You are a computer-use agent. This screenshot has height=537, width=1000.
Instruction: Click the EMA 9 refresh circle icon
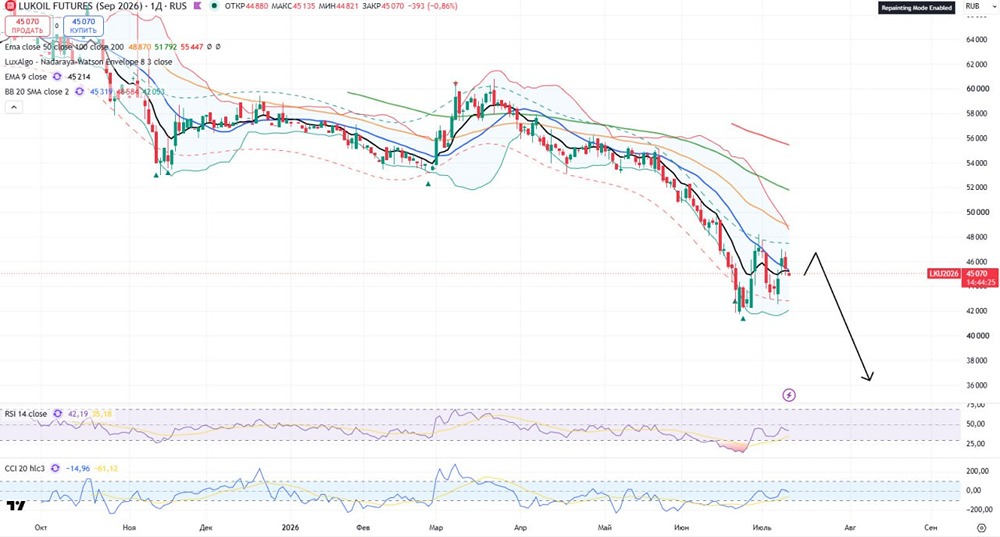pos(57,77)
